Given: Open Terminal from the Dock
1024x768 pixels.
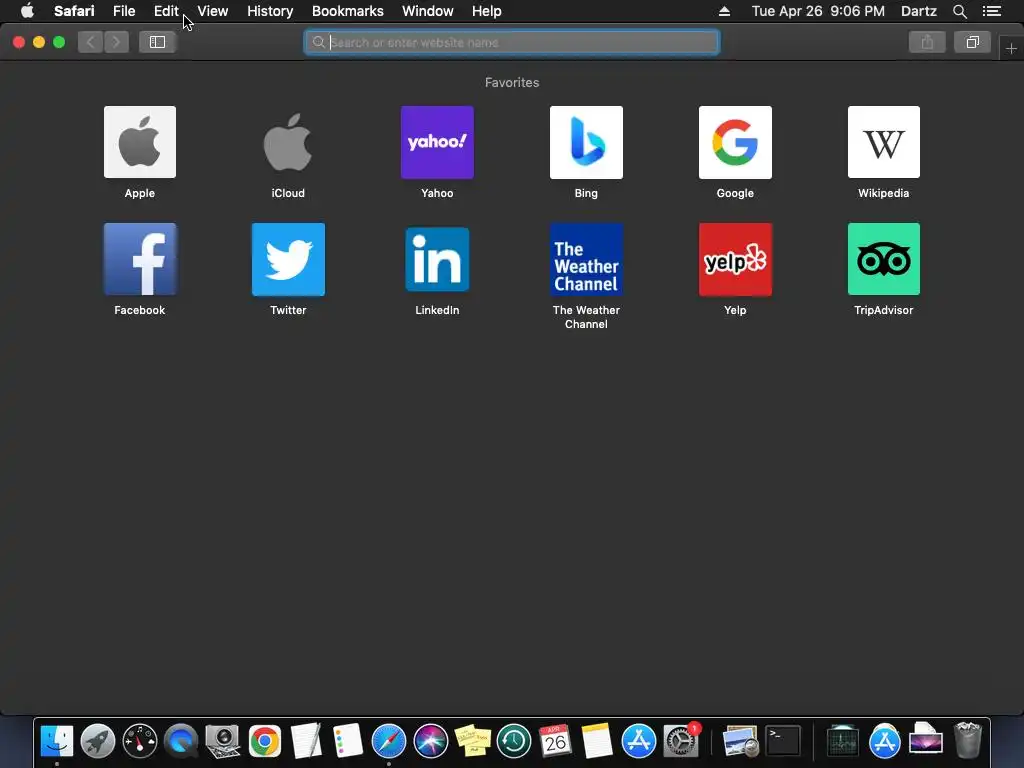Looking at the screenshot, I should [782, 741].
